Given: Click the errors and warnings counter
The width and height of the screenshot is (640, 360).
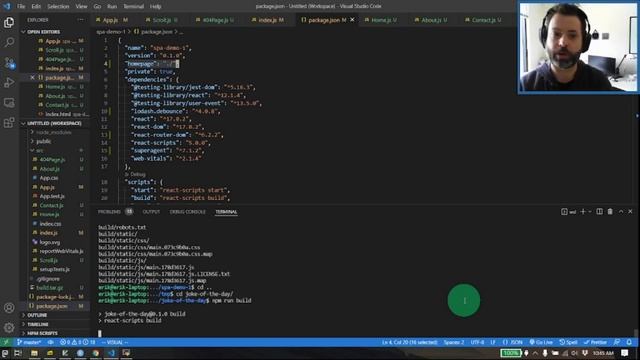Looking at the screenshot, I should tap(78, 342).
